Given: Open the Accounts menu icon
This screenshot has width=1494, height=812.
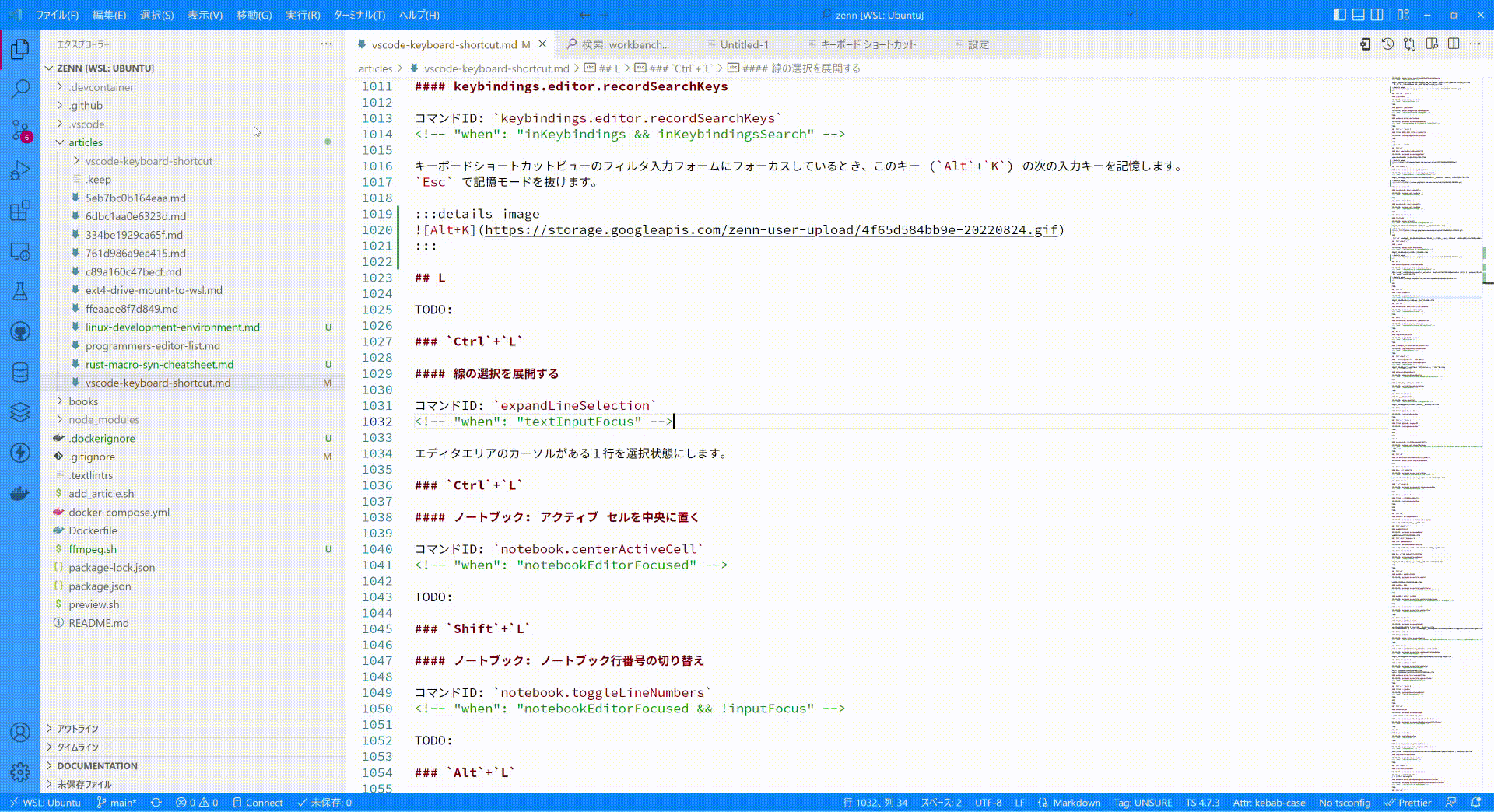Looking at the screenshot, I should (20, 732).
